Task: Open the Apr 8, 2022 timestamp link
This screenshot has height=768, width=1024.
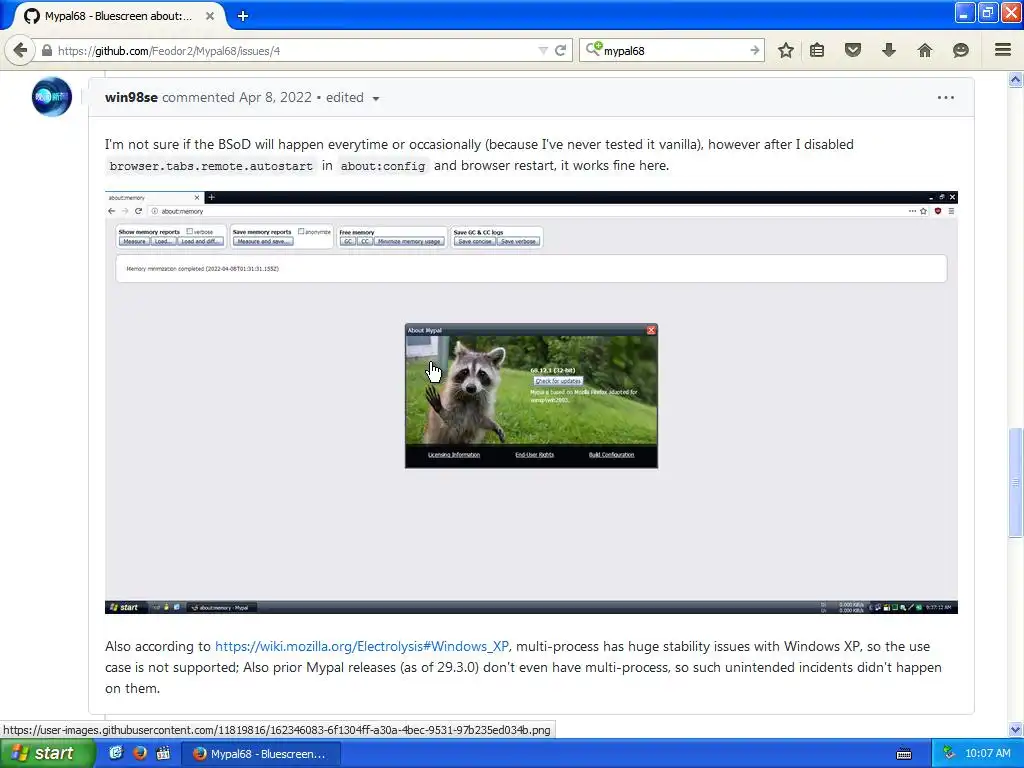Action: coord(275,97)
